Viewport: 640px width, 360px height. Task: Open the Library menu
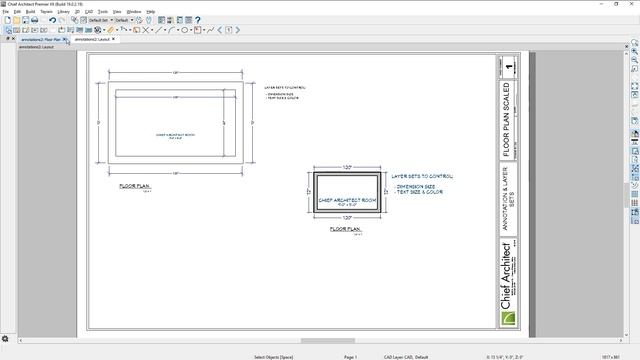pos(63,12)
